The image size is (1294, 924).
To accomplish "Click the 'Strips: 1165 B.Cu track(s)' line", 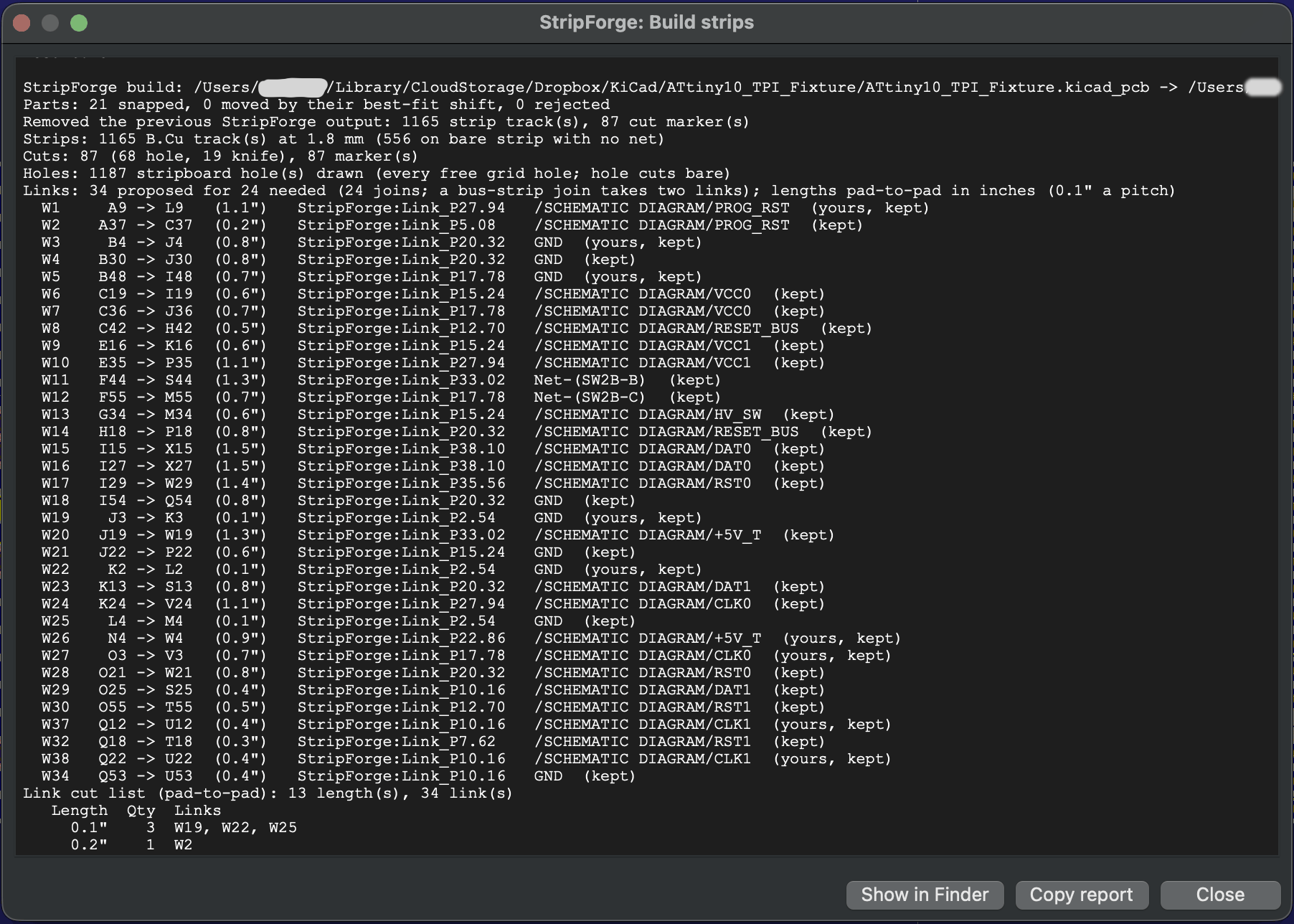I will click(344, 139).
